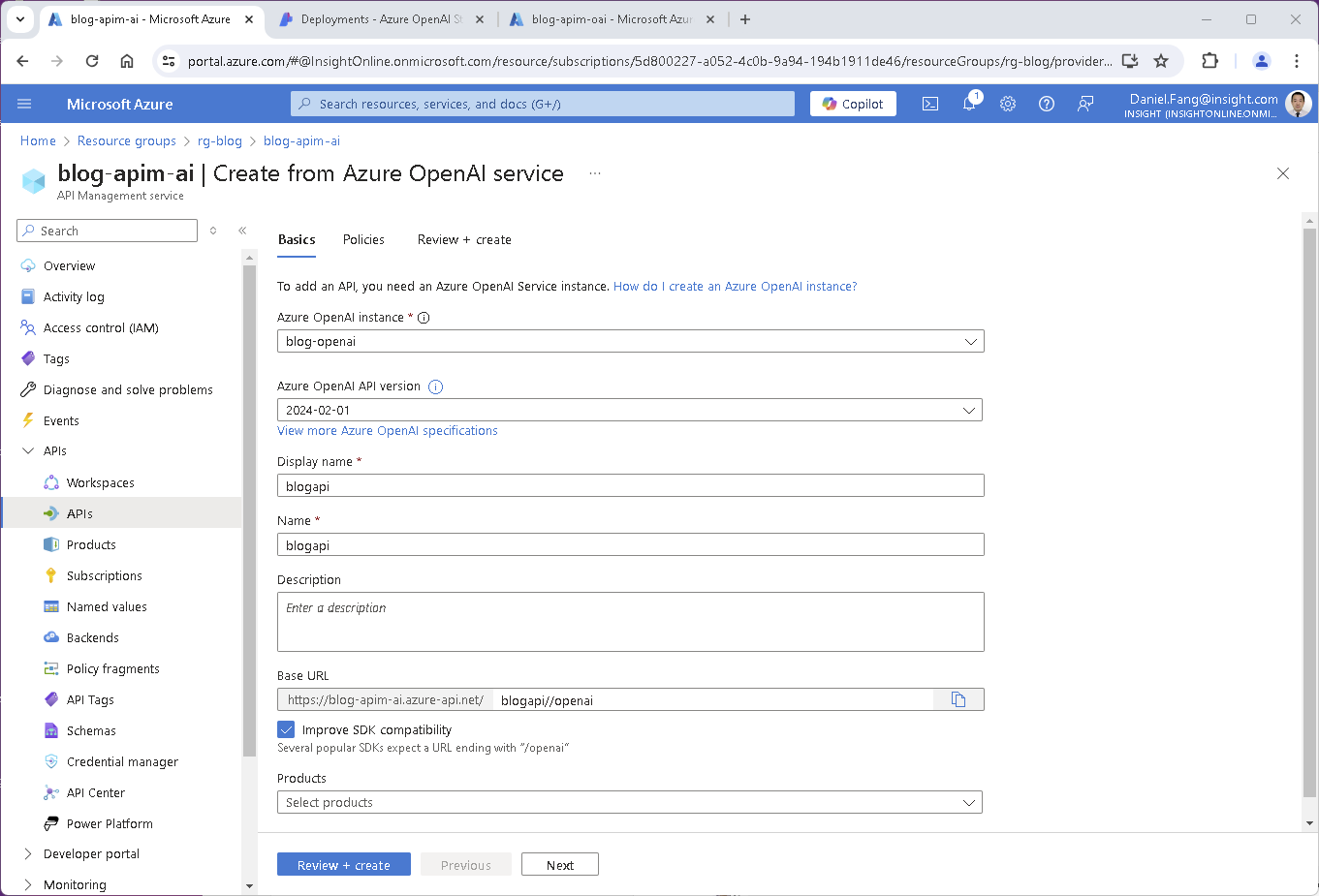
Task: Click the blue Review + create button
Action: click(x=344, y=865)
